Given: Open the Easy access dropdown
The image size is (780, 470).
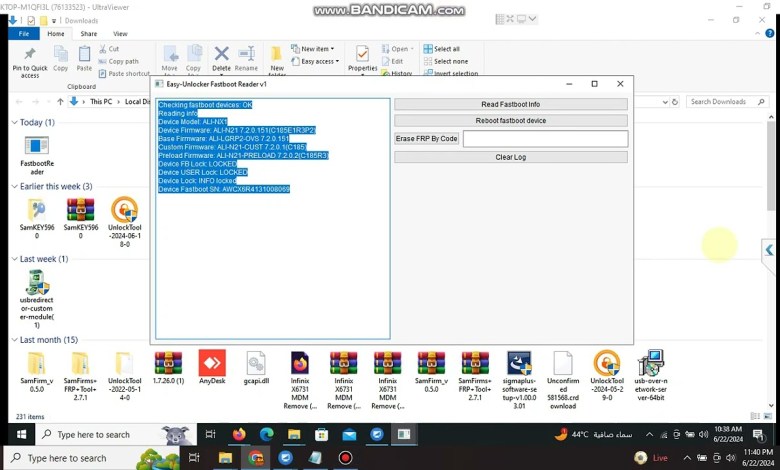Looking at the screenshot, I should pyautogui.click(x=318, y=61).
